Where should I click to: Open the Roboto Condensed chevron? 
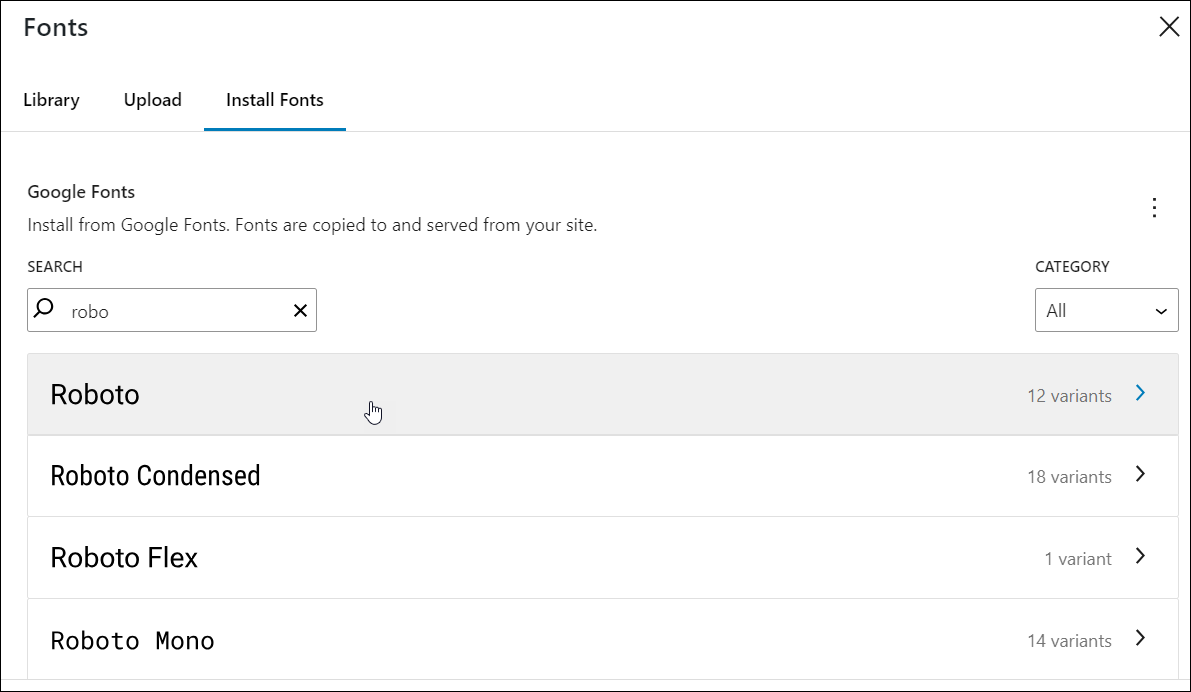[x=1140, y=474]
